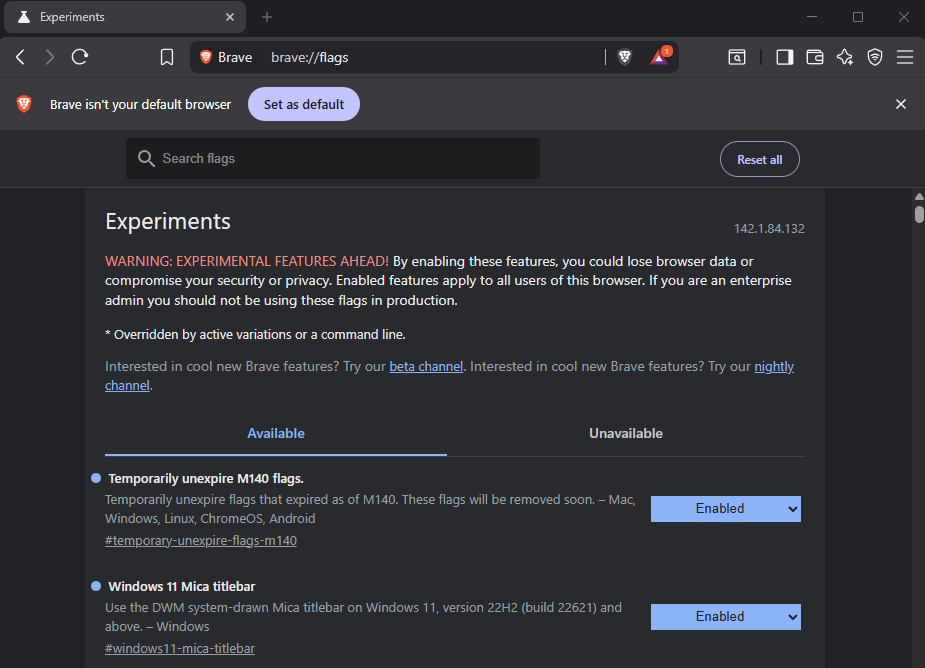Open the tab search icon in the toolbar
This screenshot has width=925, height=668.
(x=737, y=57)
